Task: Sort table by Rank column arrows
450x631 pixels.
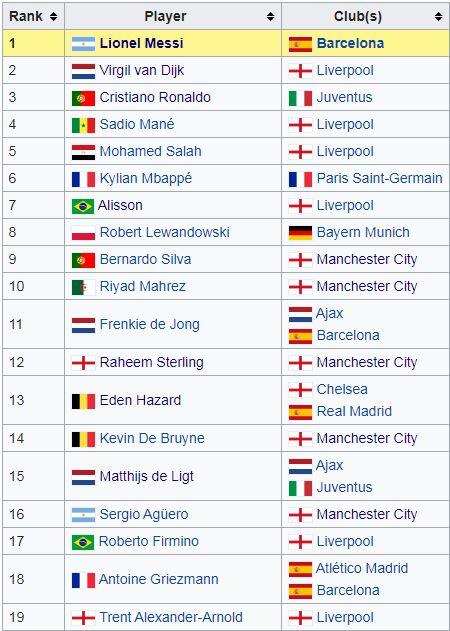Action: (53, 16)
